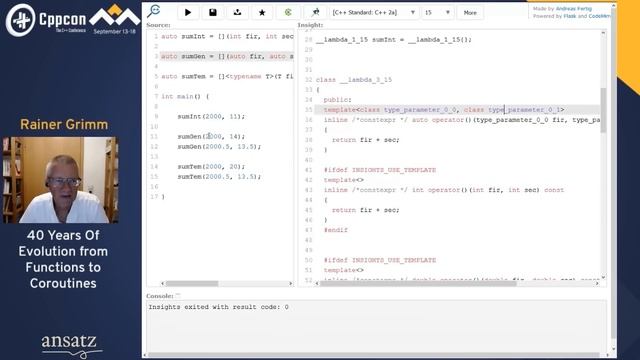Image resolution: width=640 pixels, height=360 pixels.
Task: Click the running figure Quick Bench icon
Action: pyautogui.click(x=315, y=13)
